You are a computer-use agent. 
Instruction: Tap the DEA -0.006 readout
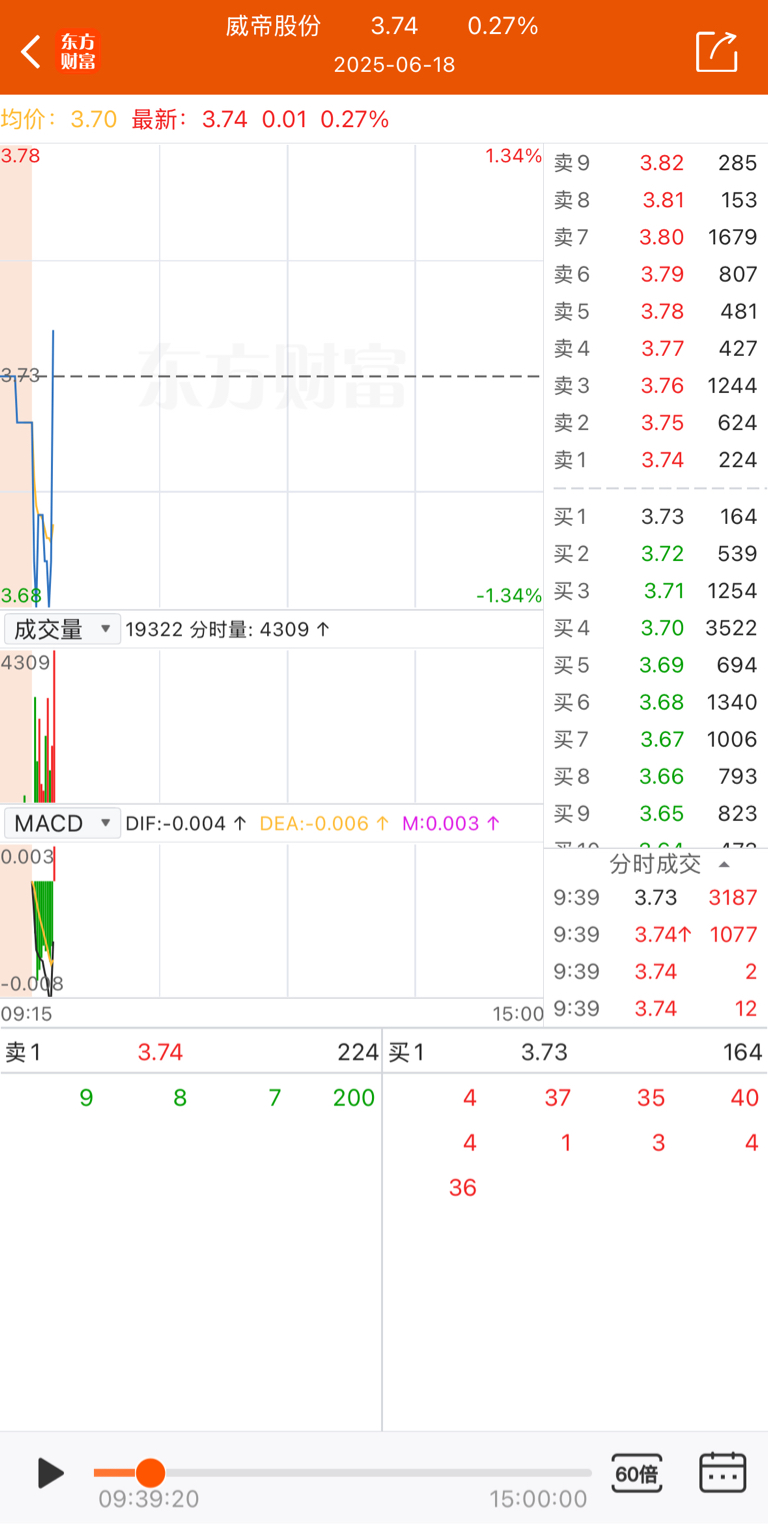tap(325, 824)
